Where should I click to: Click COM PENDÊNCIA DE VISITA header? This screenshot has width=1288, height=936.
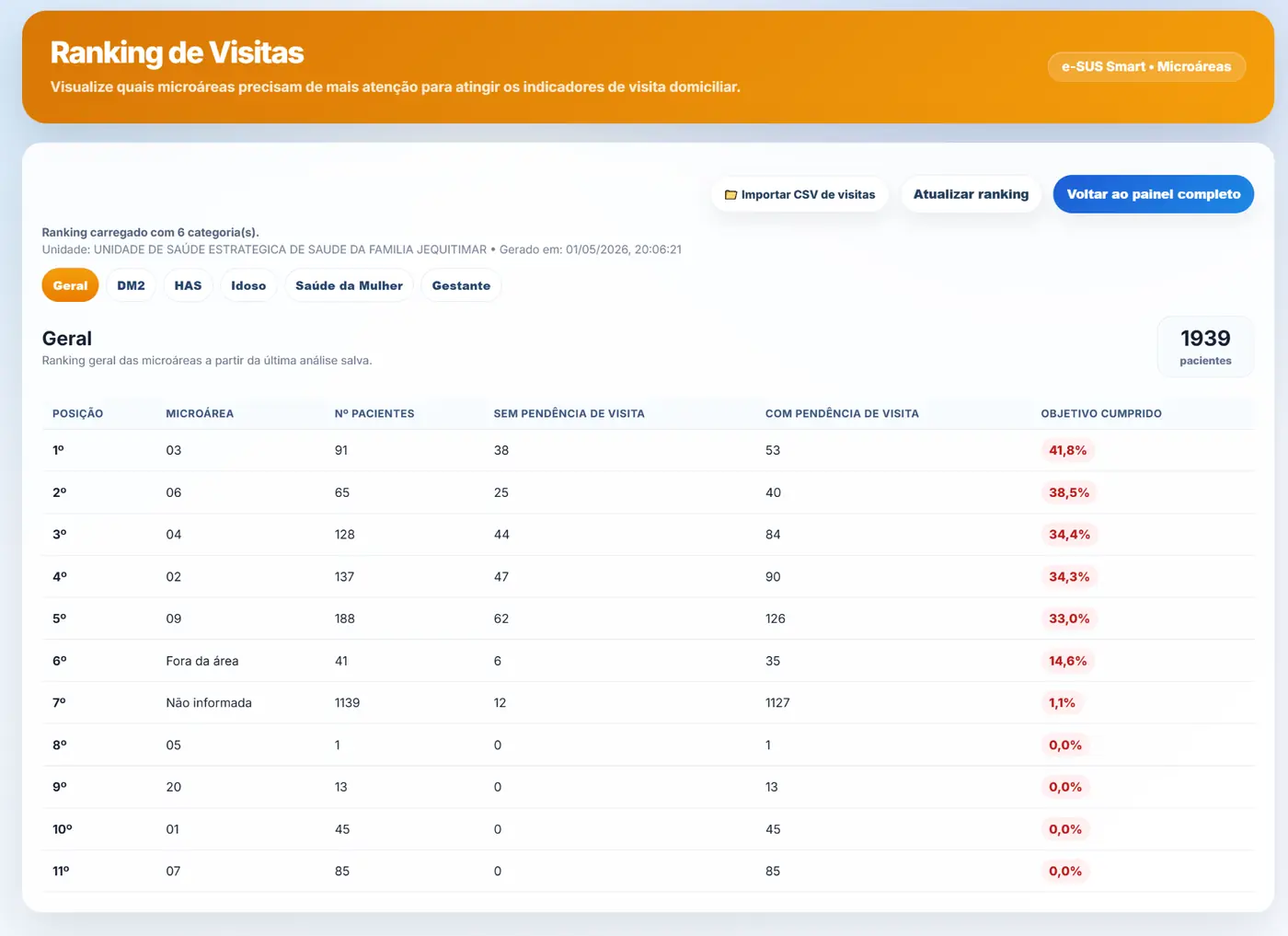(x=842, y=413)
